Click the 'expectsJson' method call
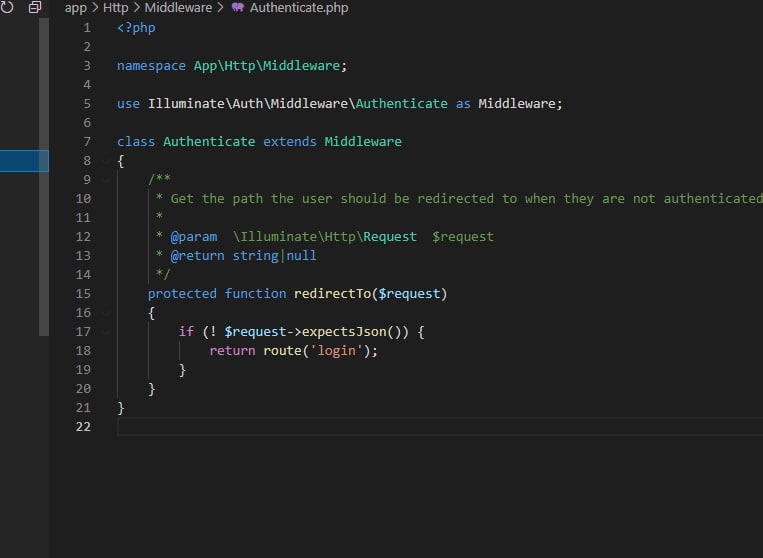 (344, 332)
